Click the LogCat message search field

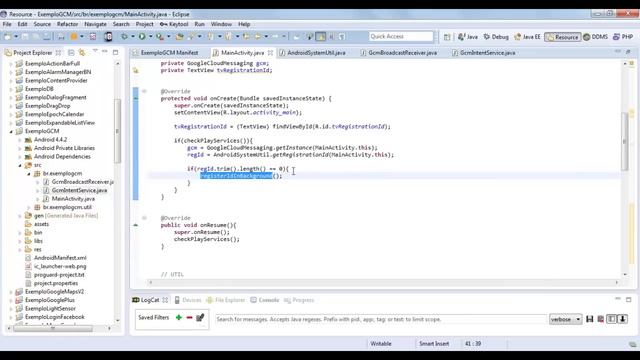coord(381,319)
